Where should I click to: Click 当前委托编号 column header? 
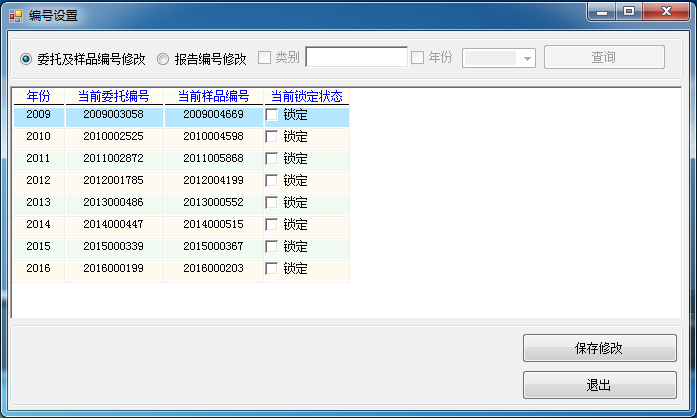pos(113,97)
